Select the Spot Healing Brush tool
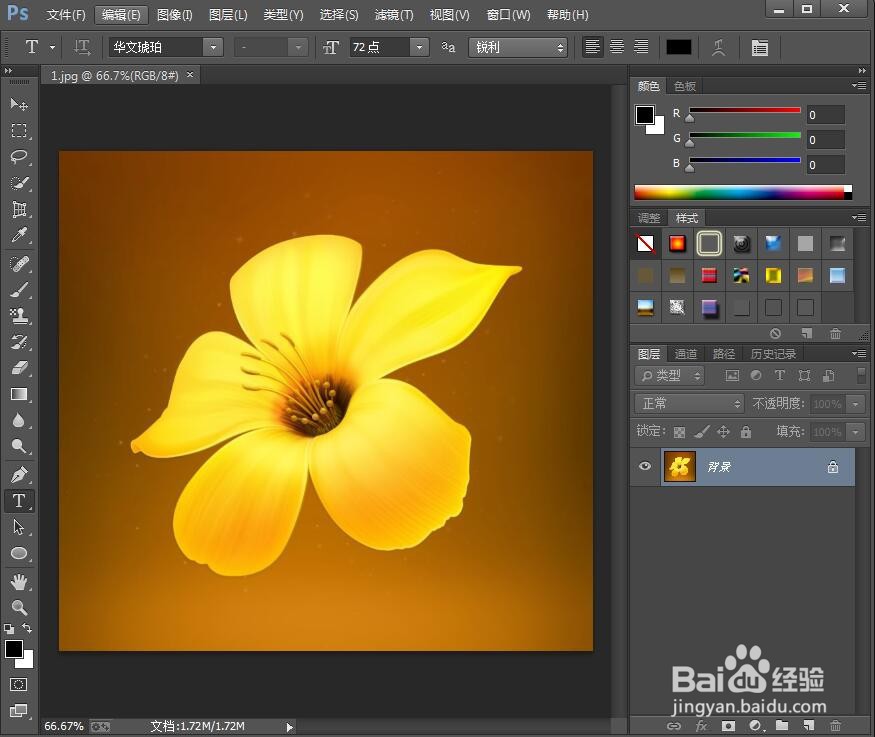Image resolution: width=875 pixels, height=737 pixels. 19,263
